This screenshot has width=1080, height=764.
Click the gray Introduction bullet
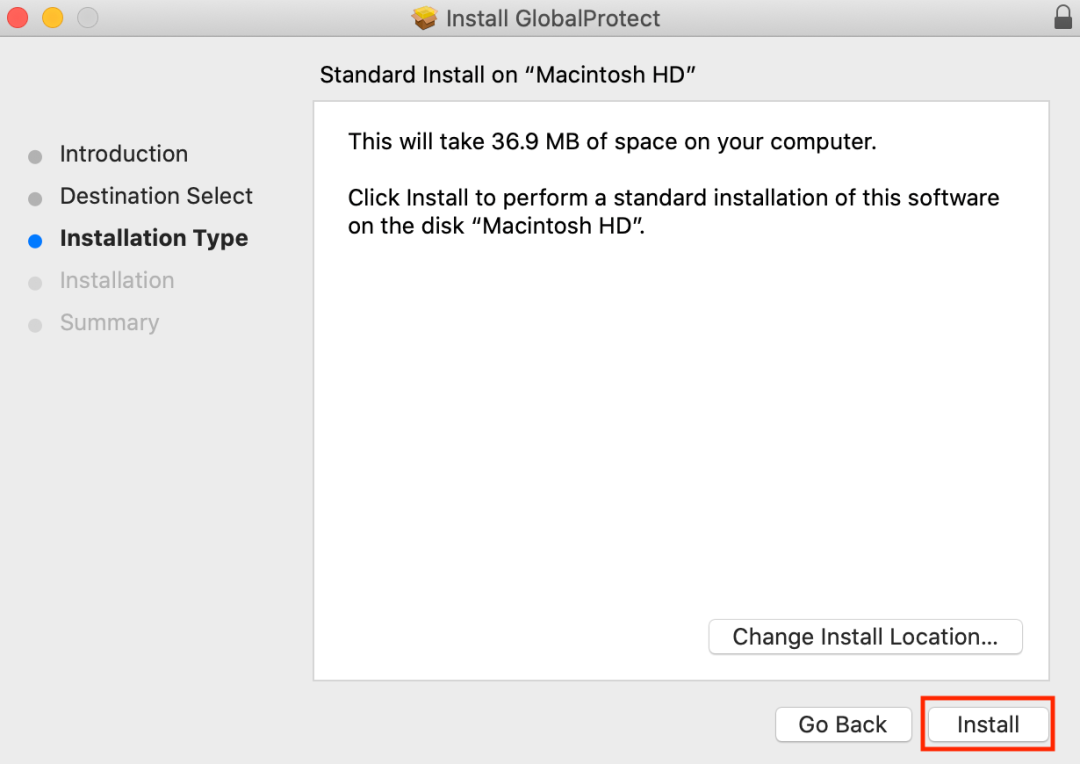[35, 157]
